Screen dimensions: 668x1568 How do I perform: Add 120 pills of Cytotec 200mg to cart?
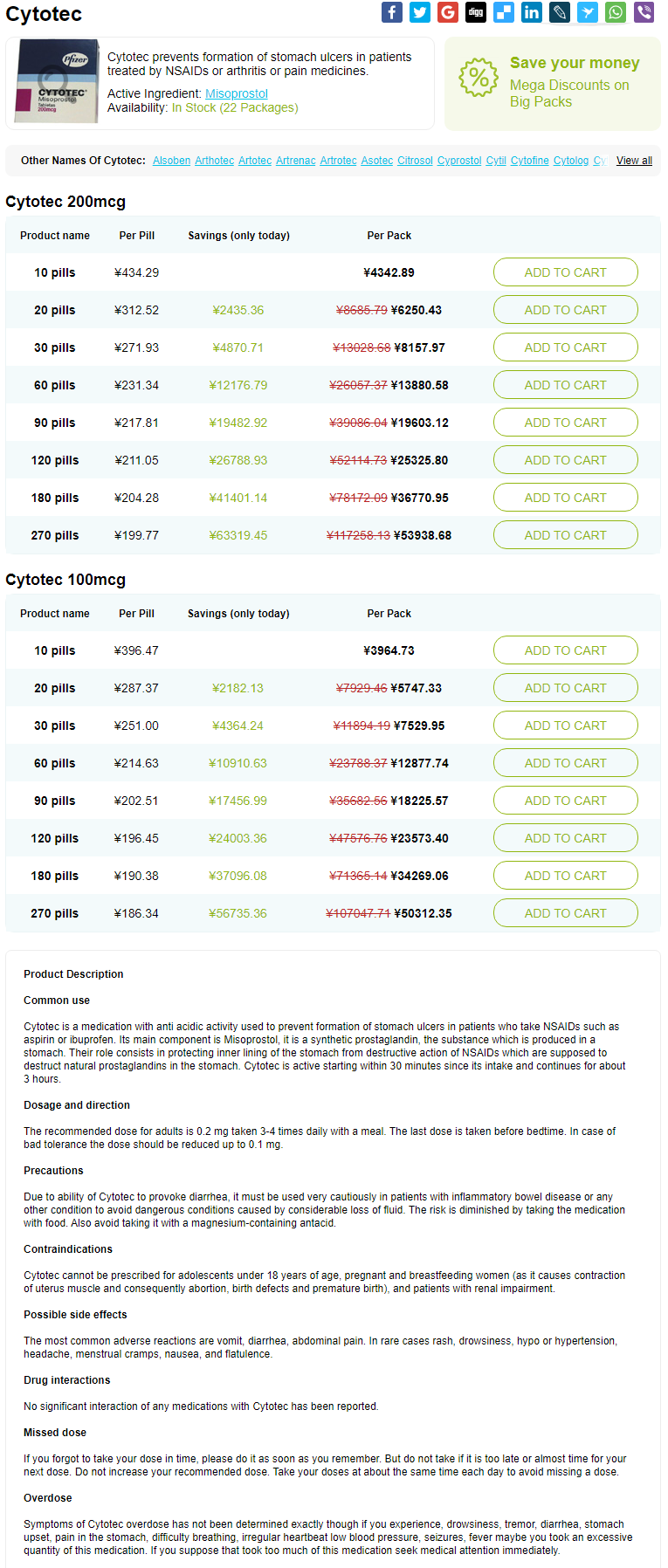point(565,460)
